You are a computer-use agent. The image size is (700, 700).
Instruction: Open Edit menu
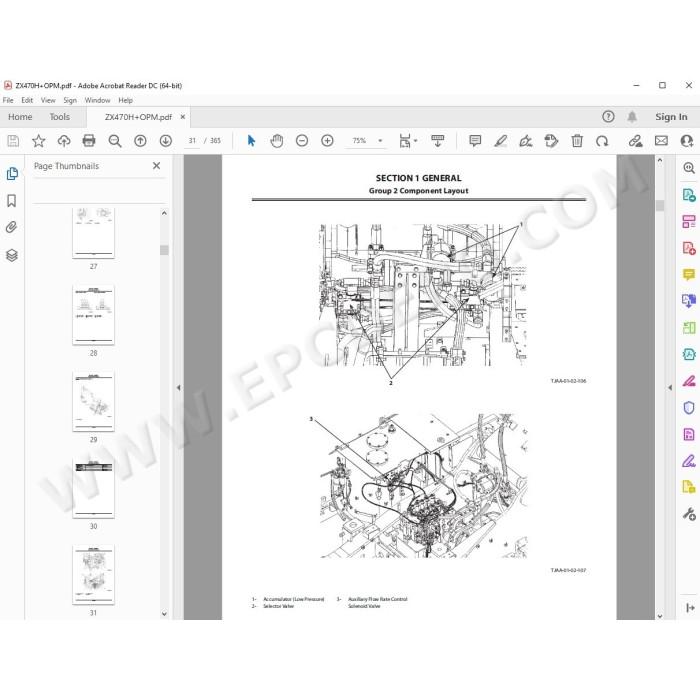tap(27, 100)
